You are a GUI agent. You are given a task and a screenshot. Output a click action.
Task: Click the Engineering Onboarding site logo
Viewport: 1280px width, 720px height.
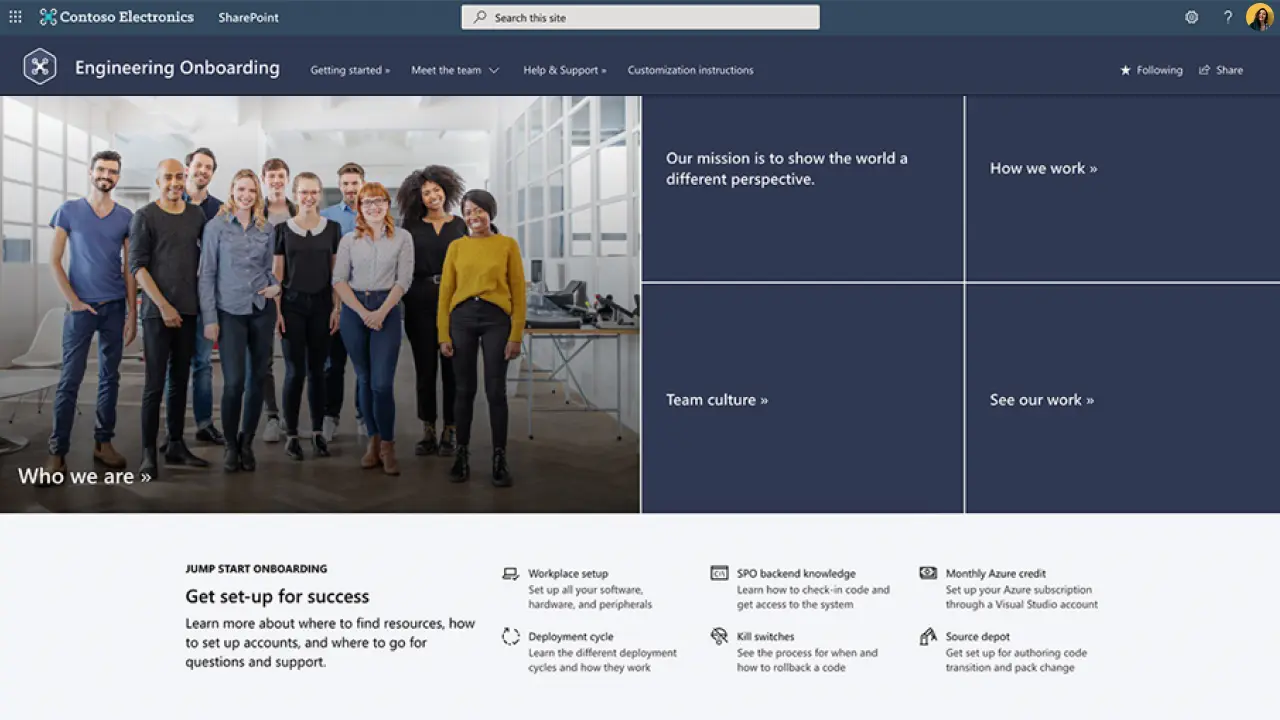click(x=40, y=67)
